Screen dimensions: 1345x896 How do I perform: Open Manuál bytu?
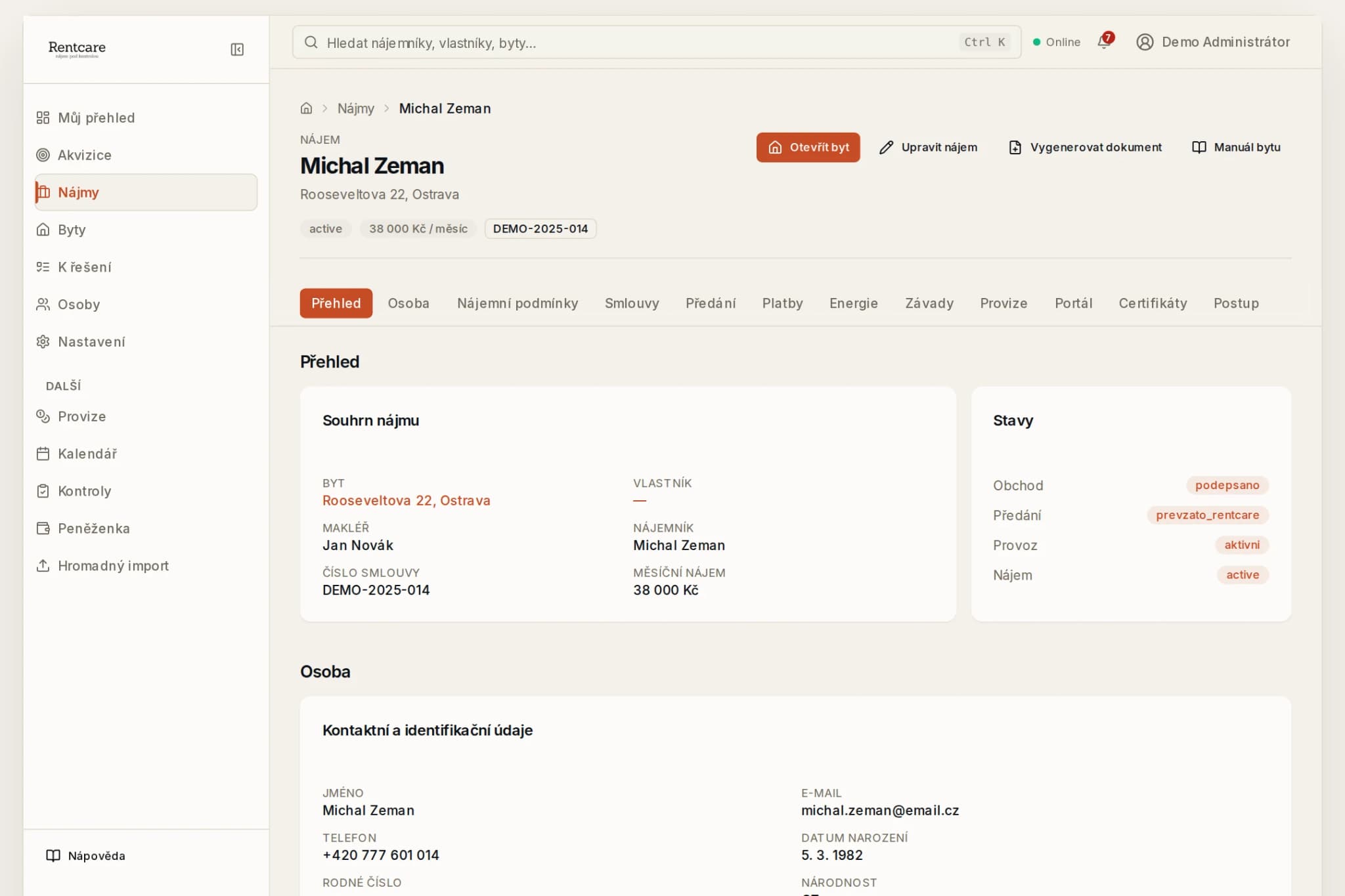tap(1236, 147)
